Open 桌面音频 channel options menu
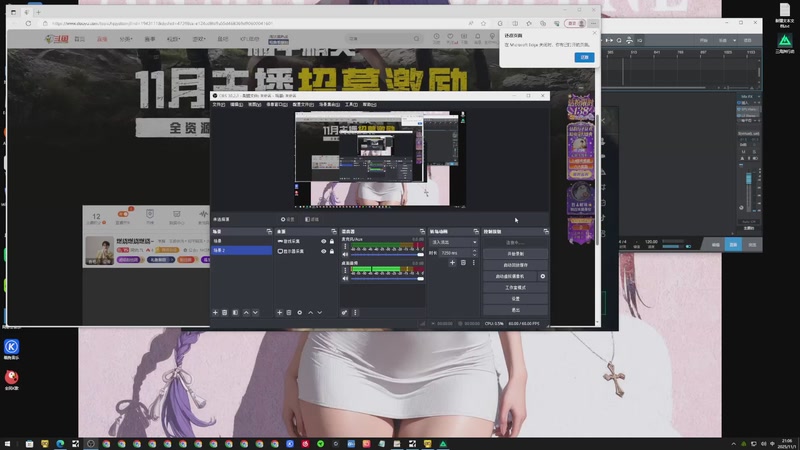800x450 pixels. point(345,270)
